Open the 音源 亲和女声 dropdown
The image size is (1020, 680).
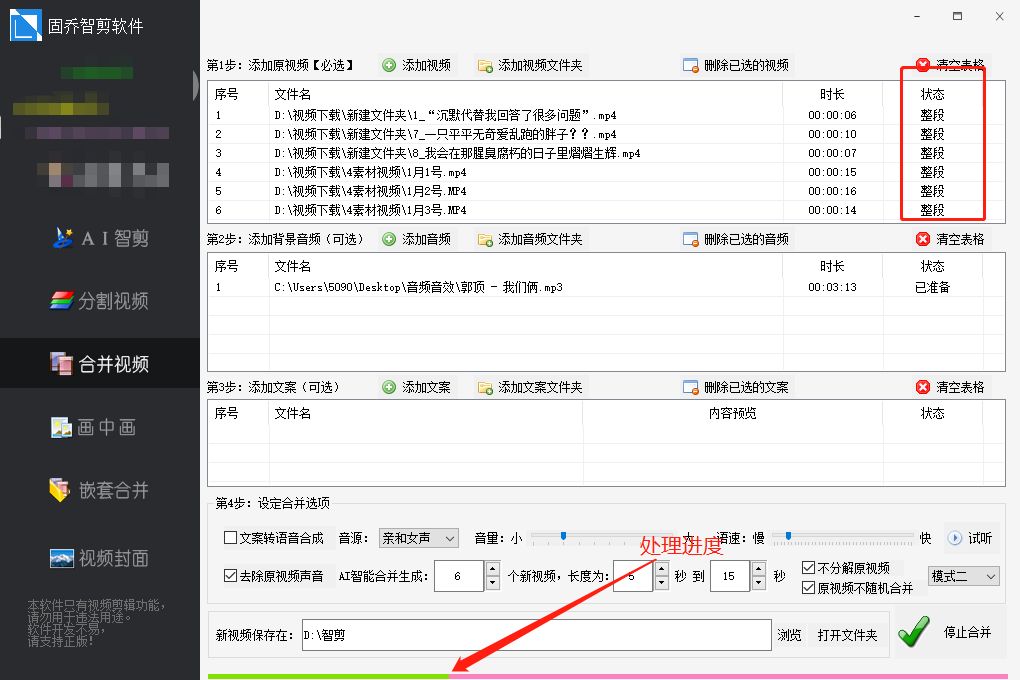[419, 538]
